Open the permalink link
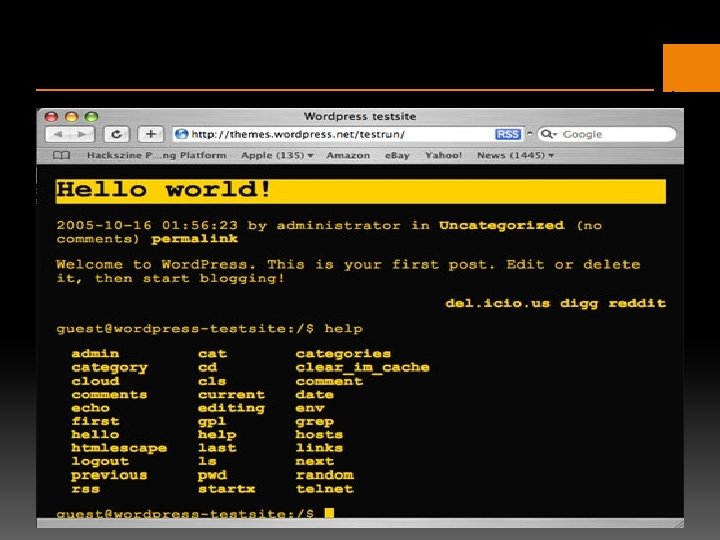 pos(194,239)
